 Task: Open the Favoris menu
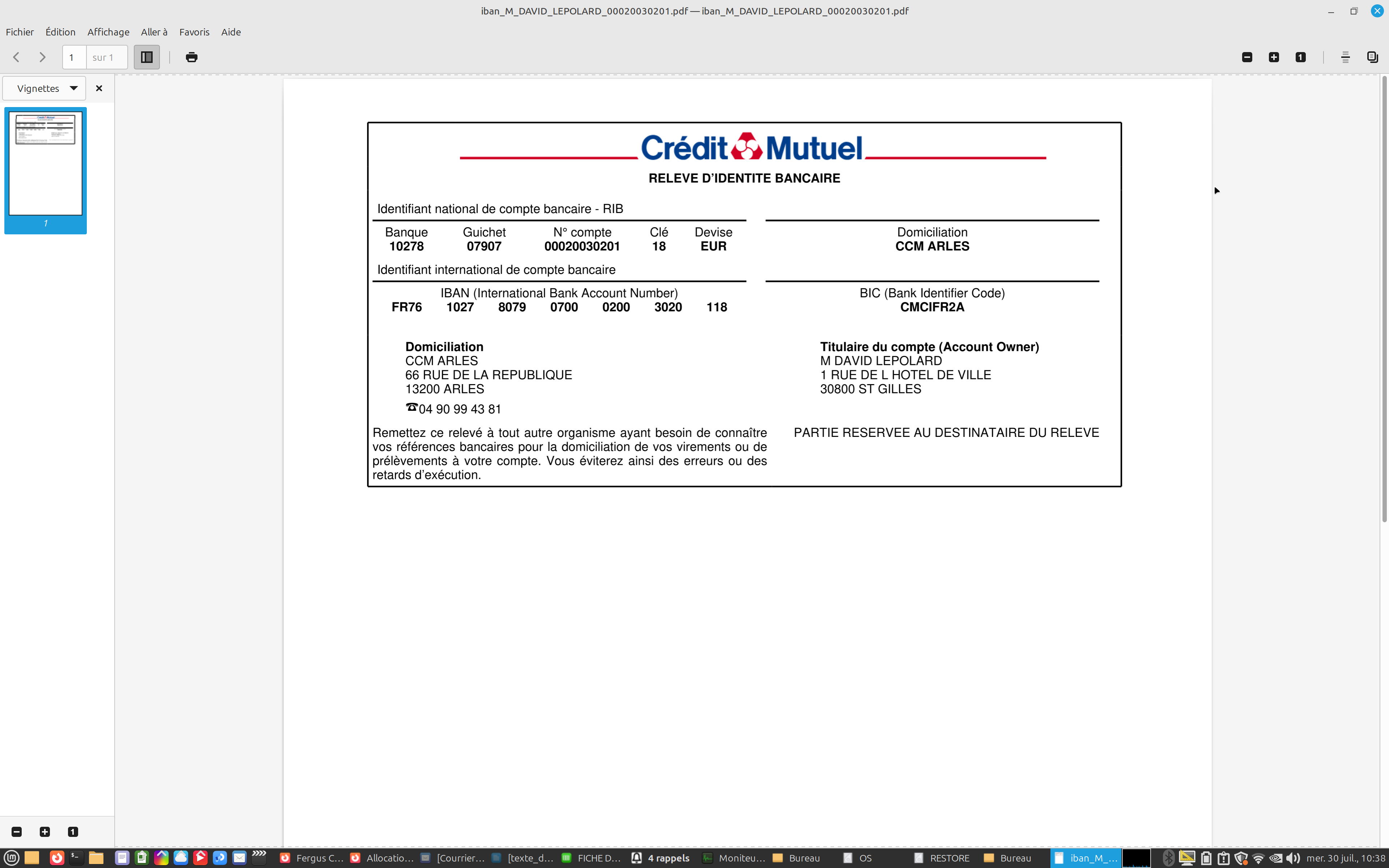point(194,32)
